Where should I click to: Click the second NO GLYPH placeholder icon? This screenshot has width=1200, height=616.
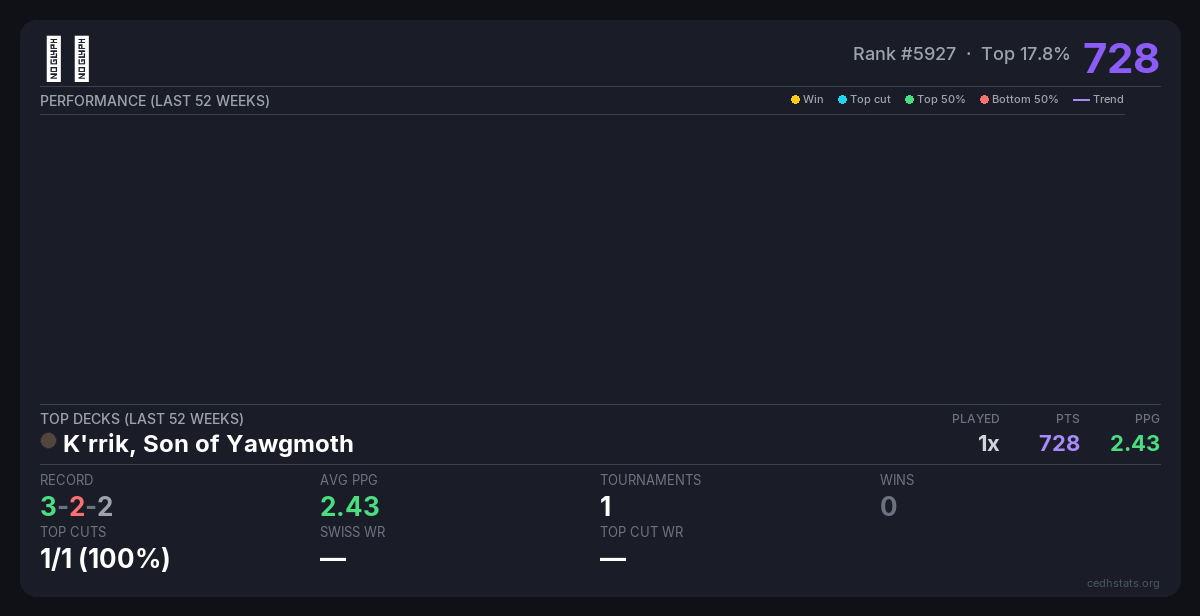pyautogui.click(x=82, y=59)
